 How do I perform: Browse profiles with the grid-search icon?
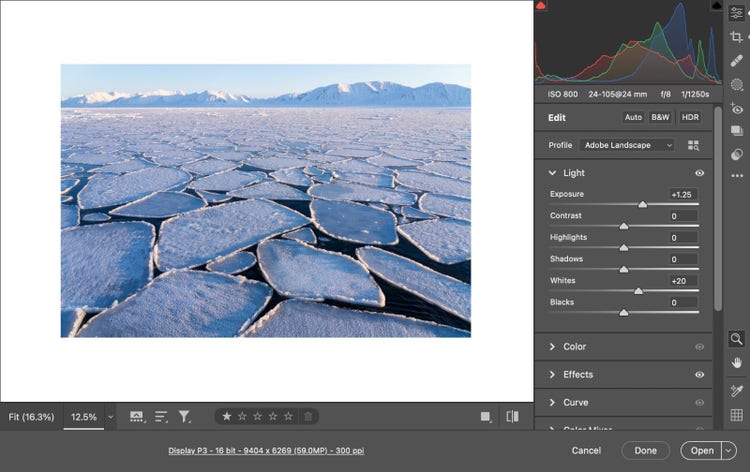[x=694, y=145]
